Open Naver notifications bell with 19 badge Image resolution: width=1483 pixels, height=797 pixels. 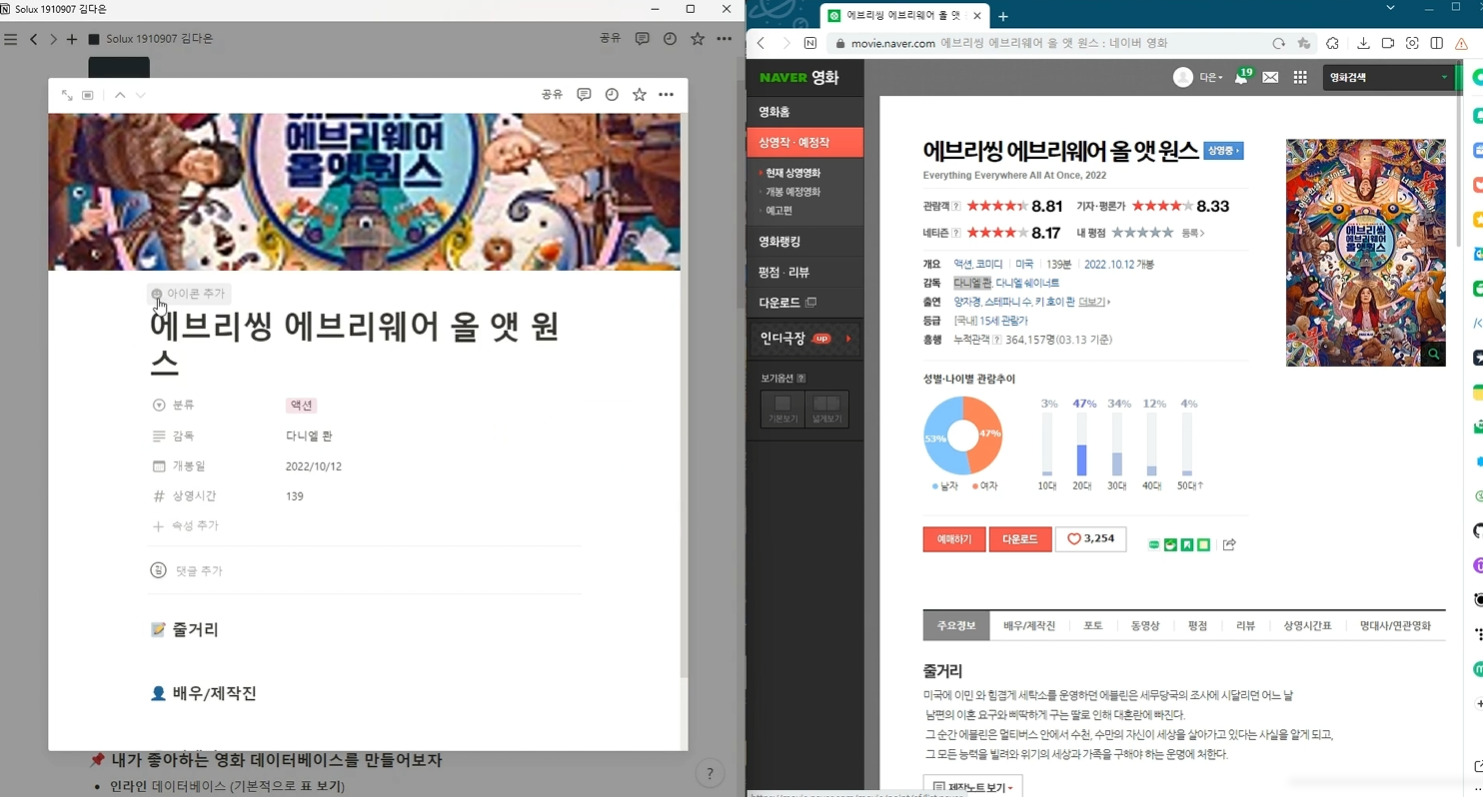(x=1243, y=76)
